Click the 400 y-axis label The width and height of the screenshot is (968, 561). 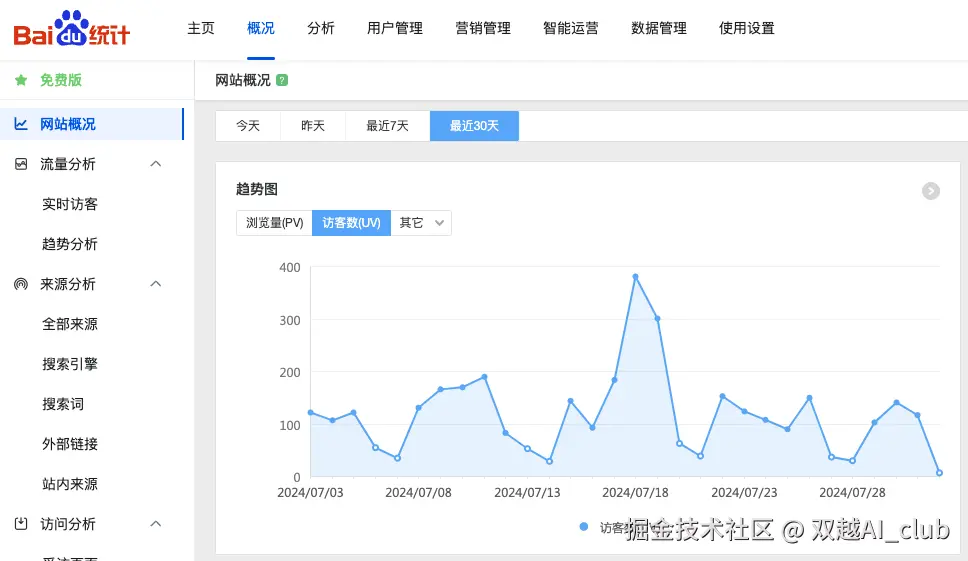pos(290,268)
